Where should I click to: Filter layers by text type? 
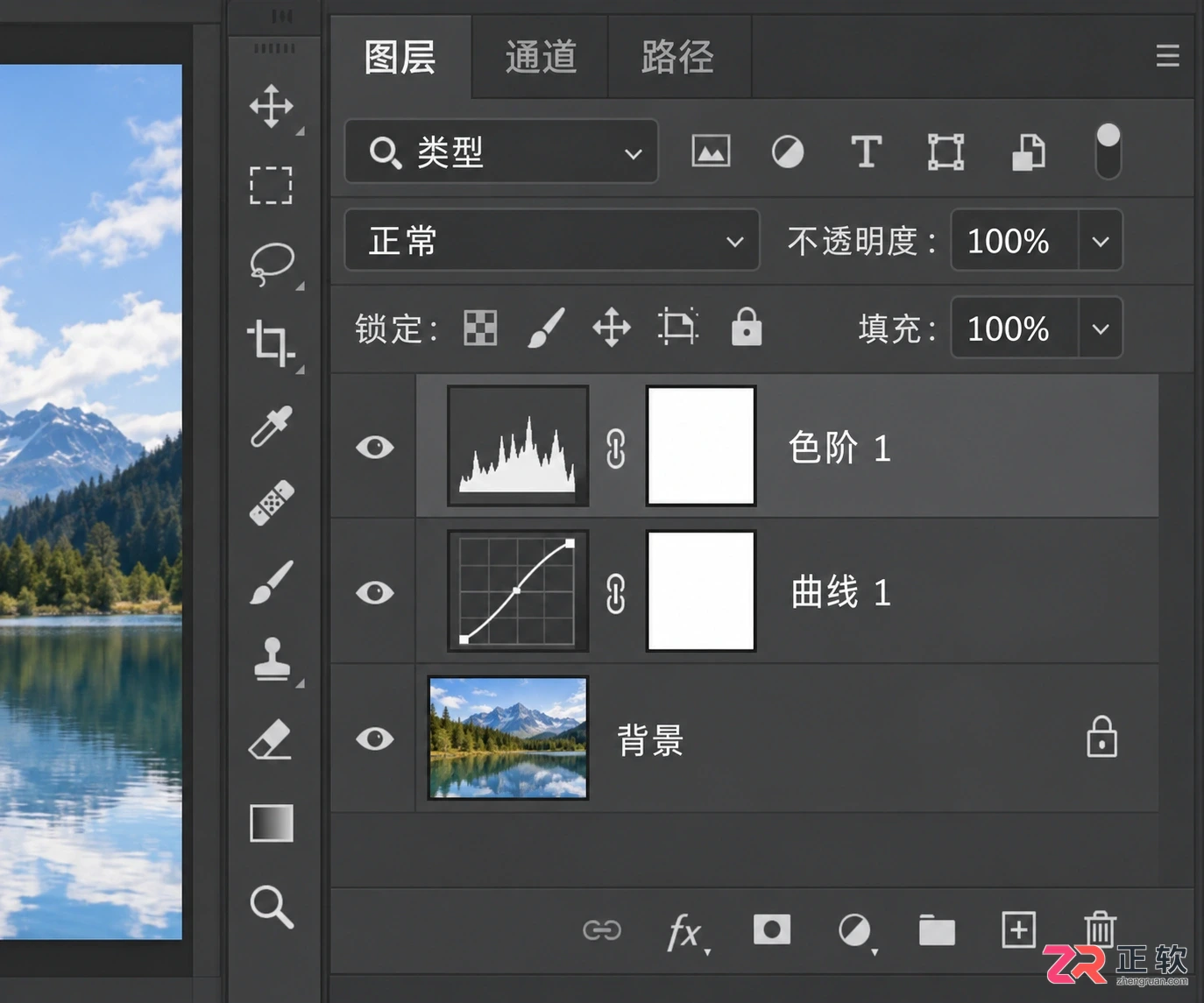pos(867,152)
